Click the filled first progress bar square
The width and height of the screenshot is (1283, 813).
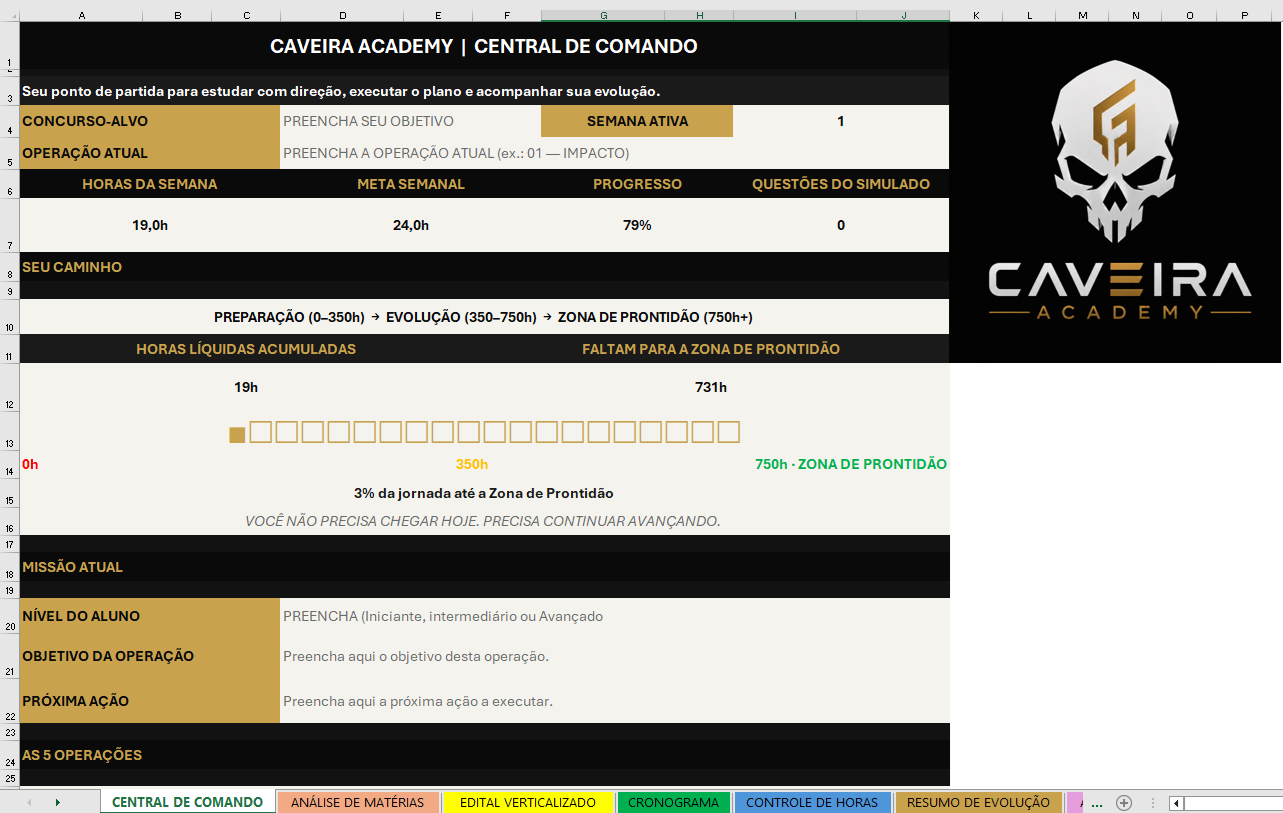[237, 434]
